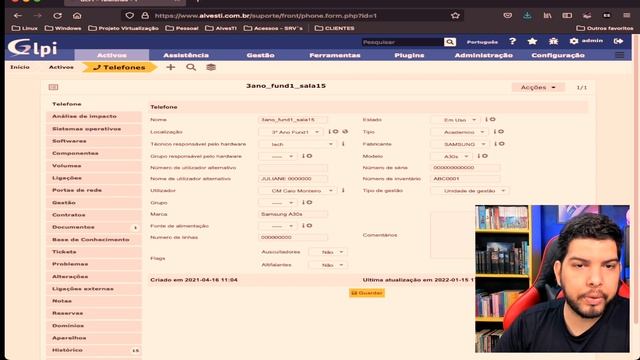Open the help question mark icon

point(512,41)
